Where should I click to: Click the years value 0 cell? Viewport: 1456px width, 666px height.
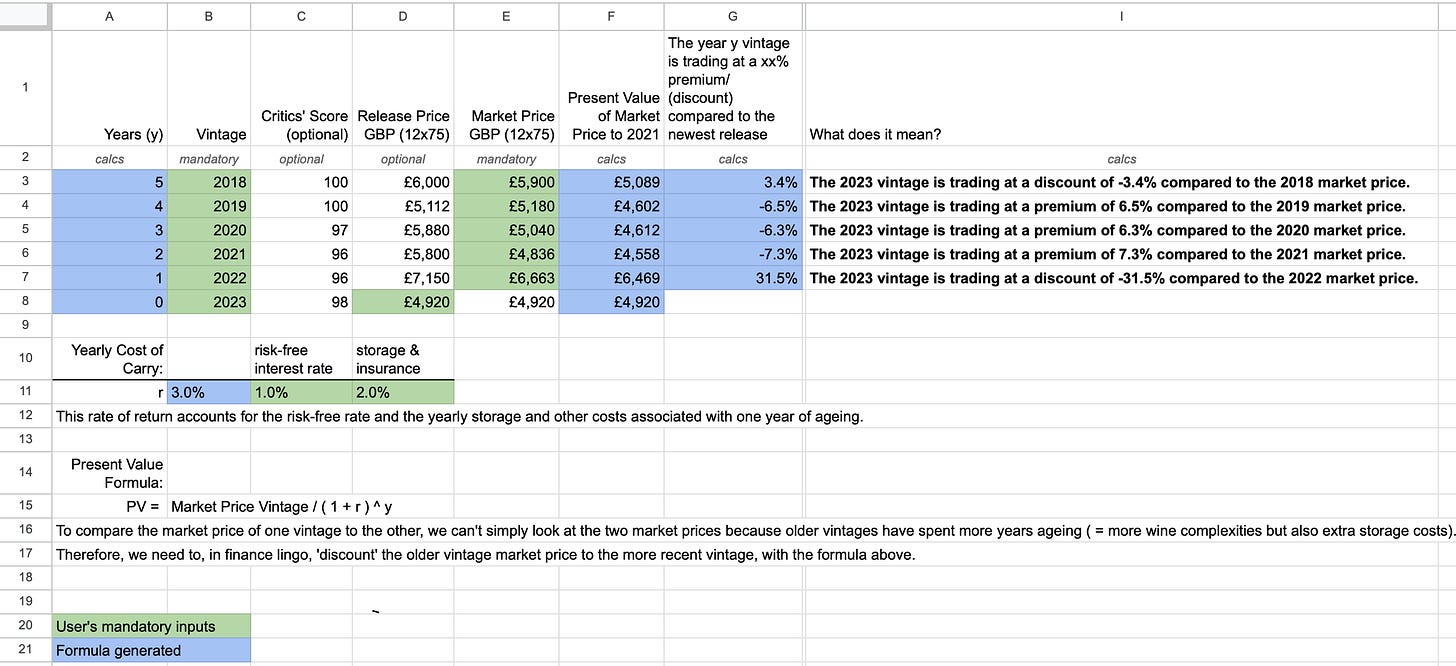coord(109,302)
